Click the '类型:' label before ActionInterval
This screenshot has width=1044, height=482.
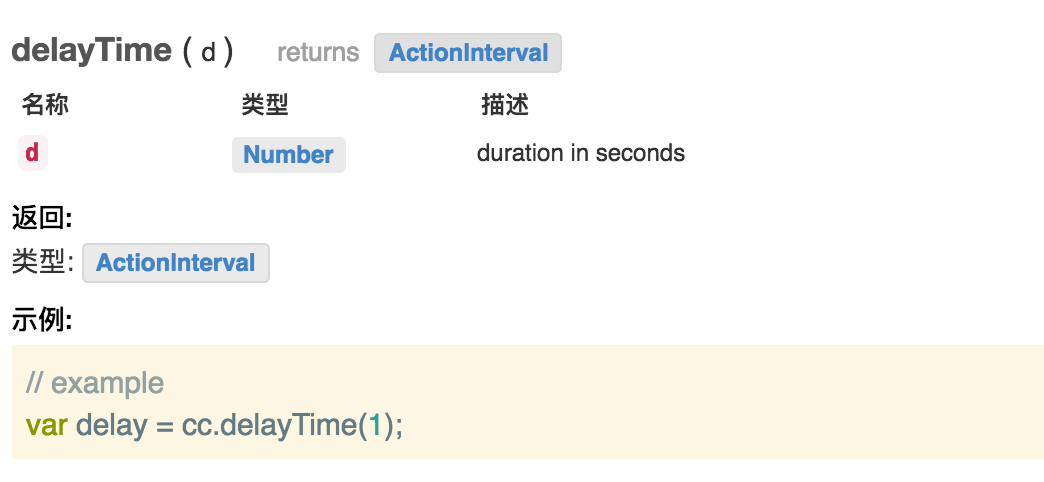click(x=43, y=263)
